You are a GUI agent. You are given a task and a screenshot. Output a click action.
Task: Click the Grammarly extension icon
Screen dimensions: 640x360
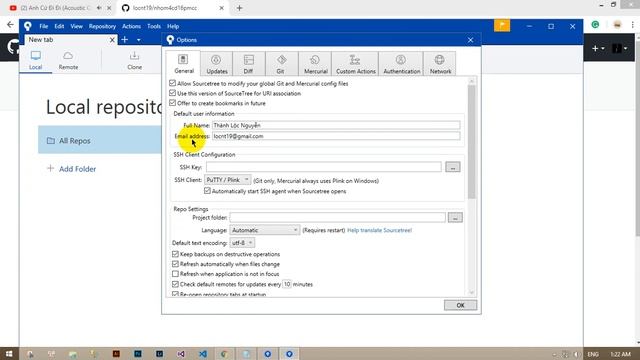(x=595, y=25)
